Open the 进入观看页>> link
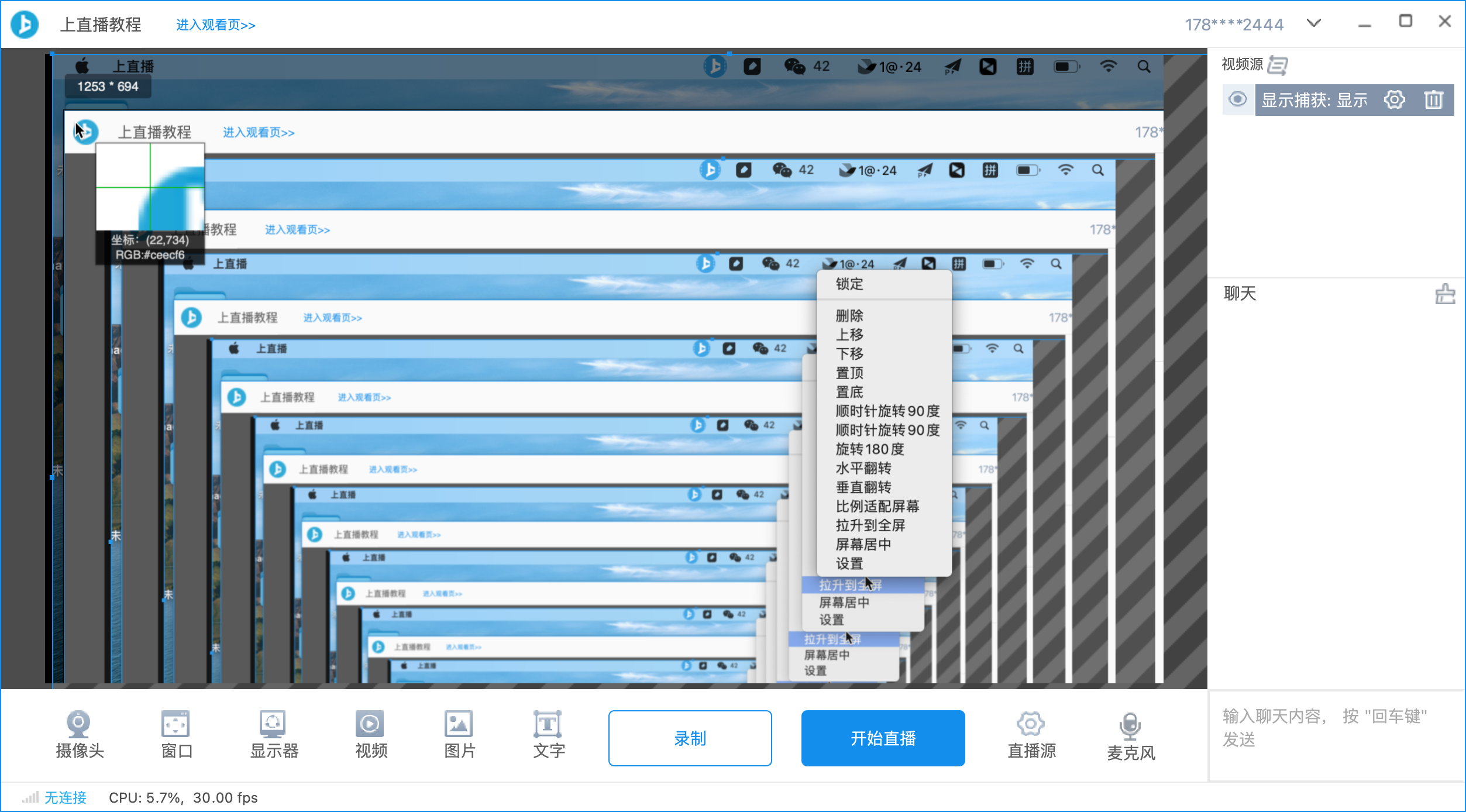1466x812 pixels. click(215, 25)
